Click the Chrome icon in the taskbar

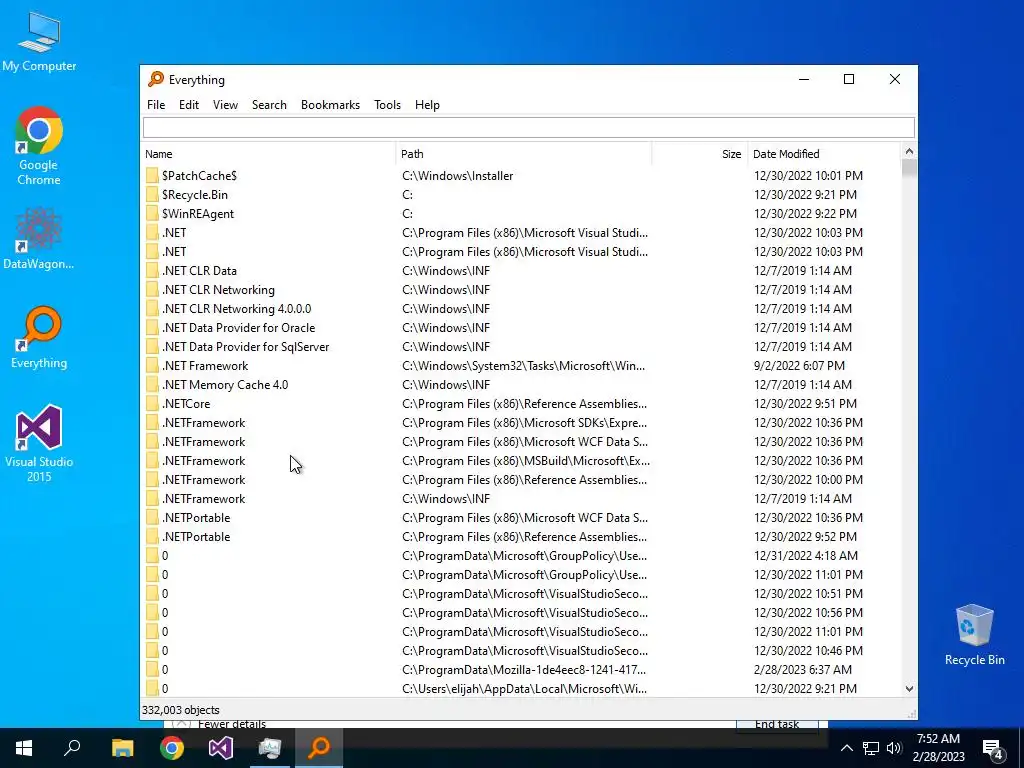tap(172, 748)
